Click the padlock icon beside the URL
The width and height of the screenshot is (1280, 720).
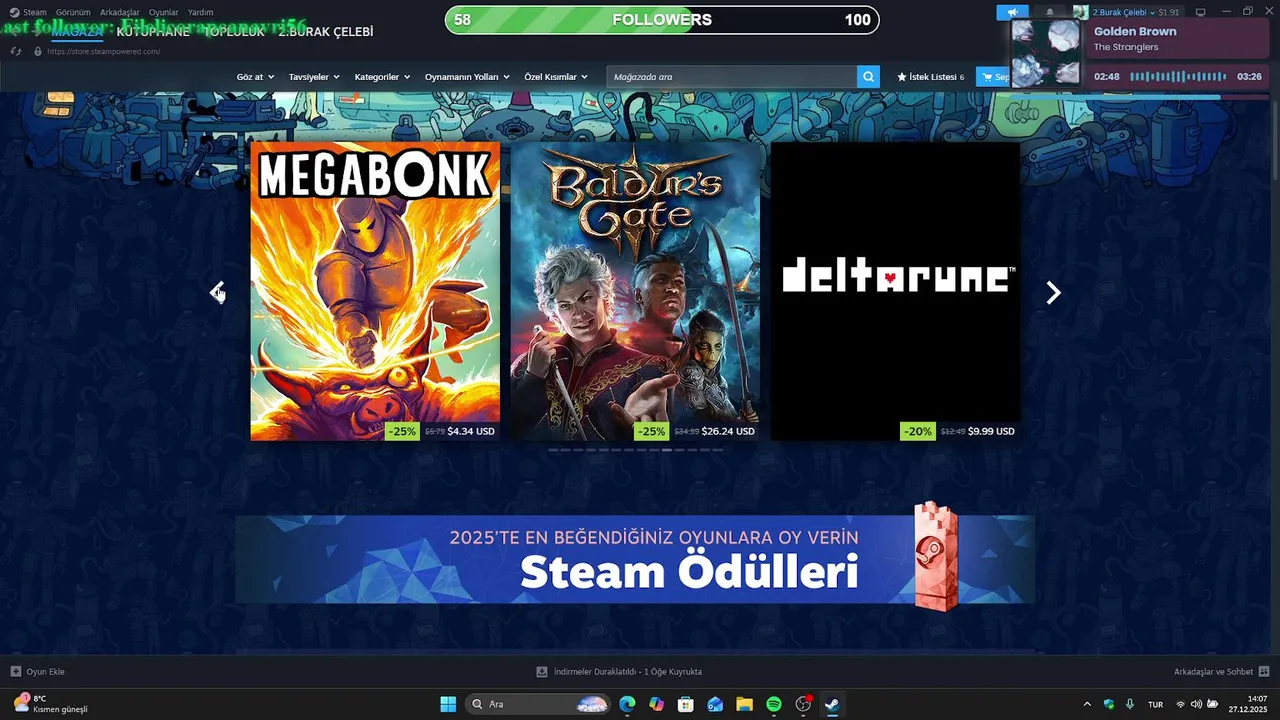38,51
